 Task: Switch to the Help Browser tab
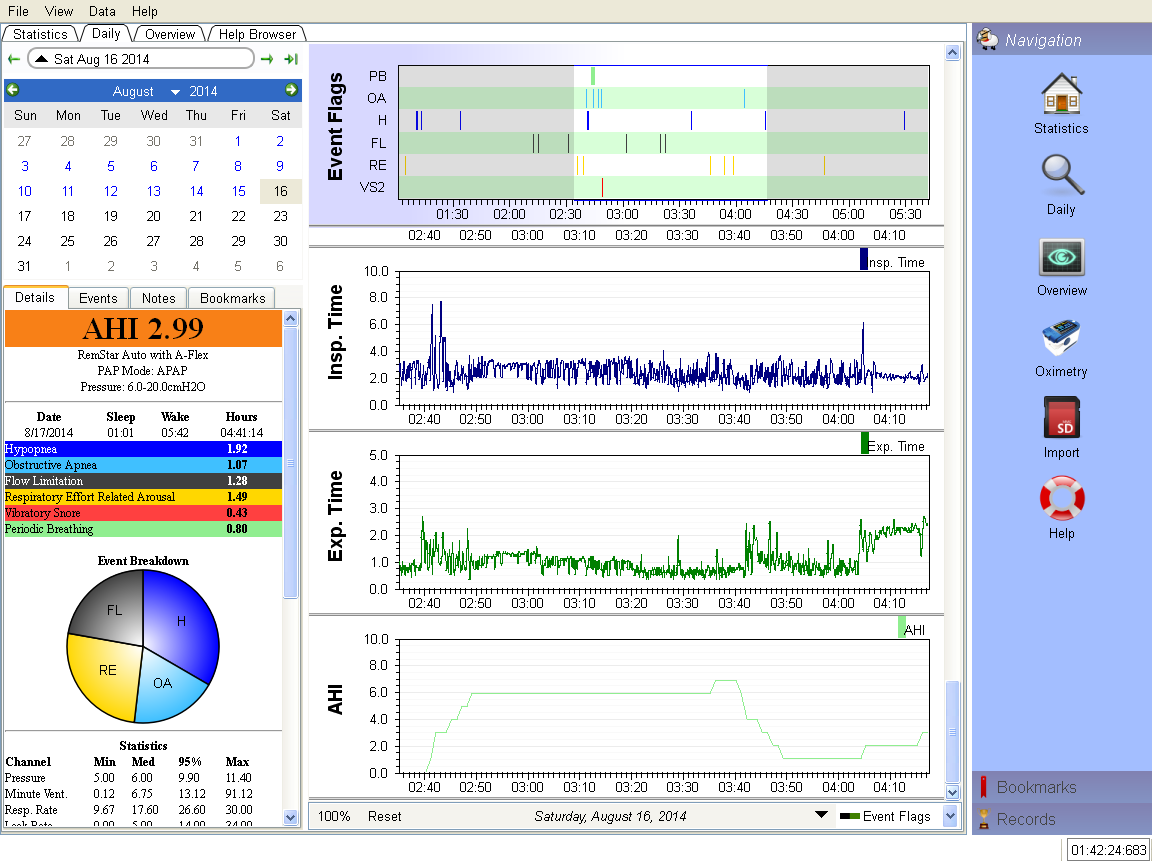pyautogui.click(x=257, y=34)
